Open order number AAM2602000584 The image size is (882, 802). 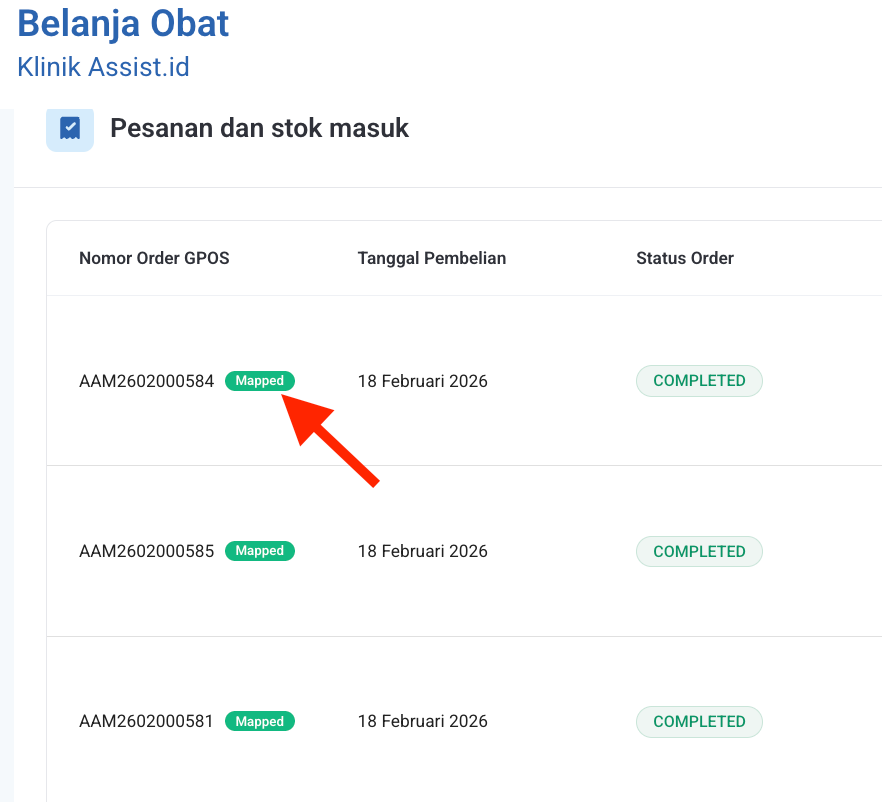click(x=146, y=381)
